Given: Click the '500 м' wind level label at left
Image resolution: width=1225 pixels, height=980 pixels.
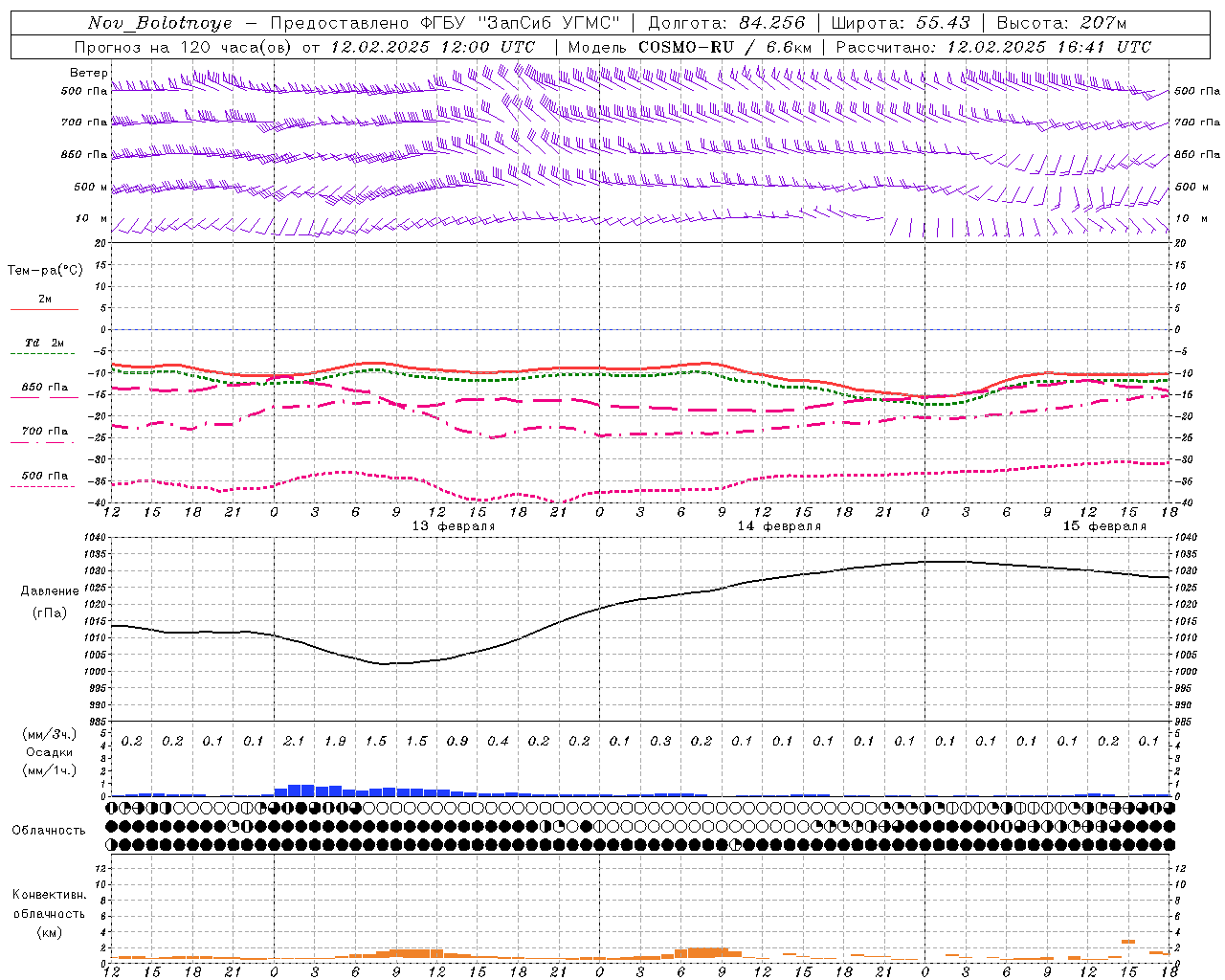Looking at the screenshot, I should tap(91, 187).
